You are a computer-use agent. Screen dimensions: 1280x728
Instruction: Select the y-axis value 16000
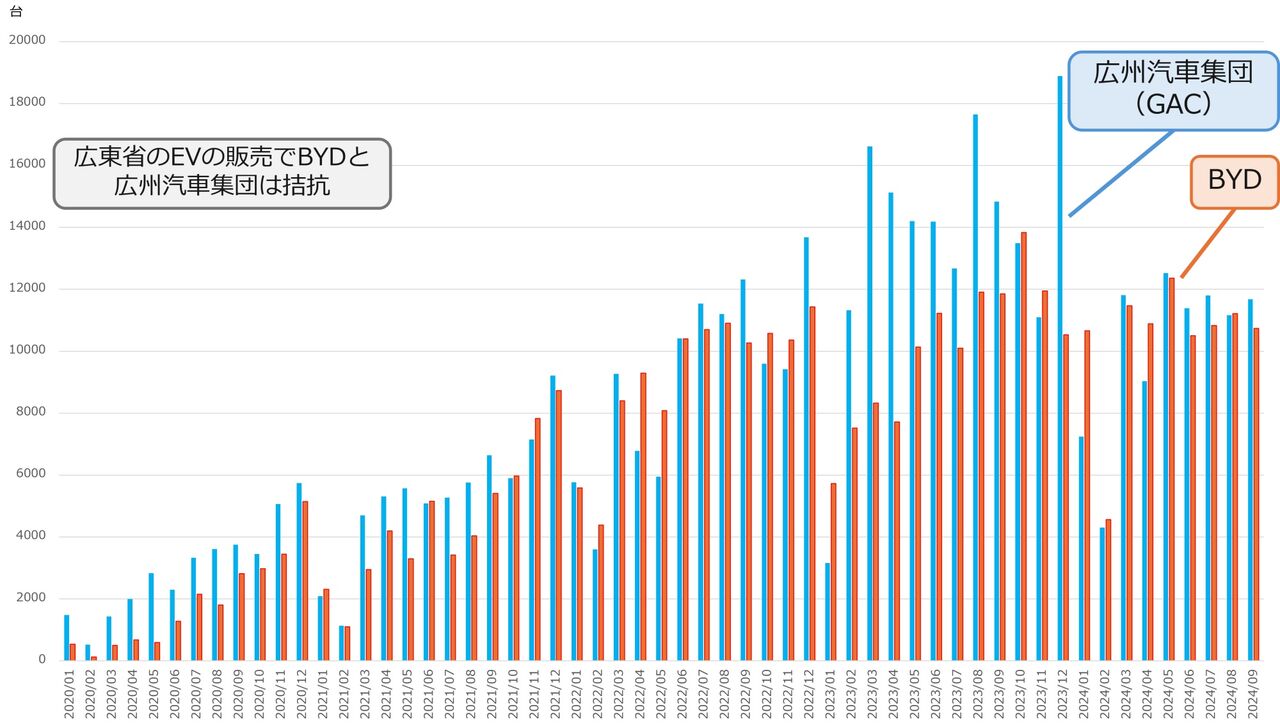tap(27, 165)
